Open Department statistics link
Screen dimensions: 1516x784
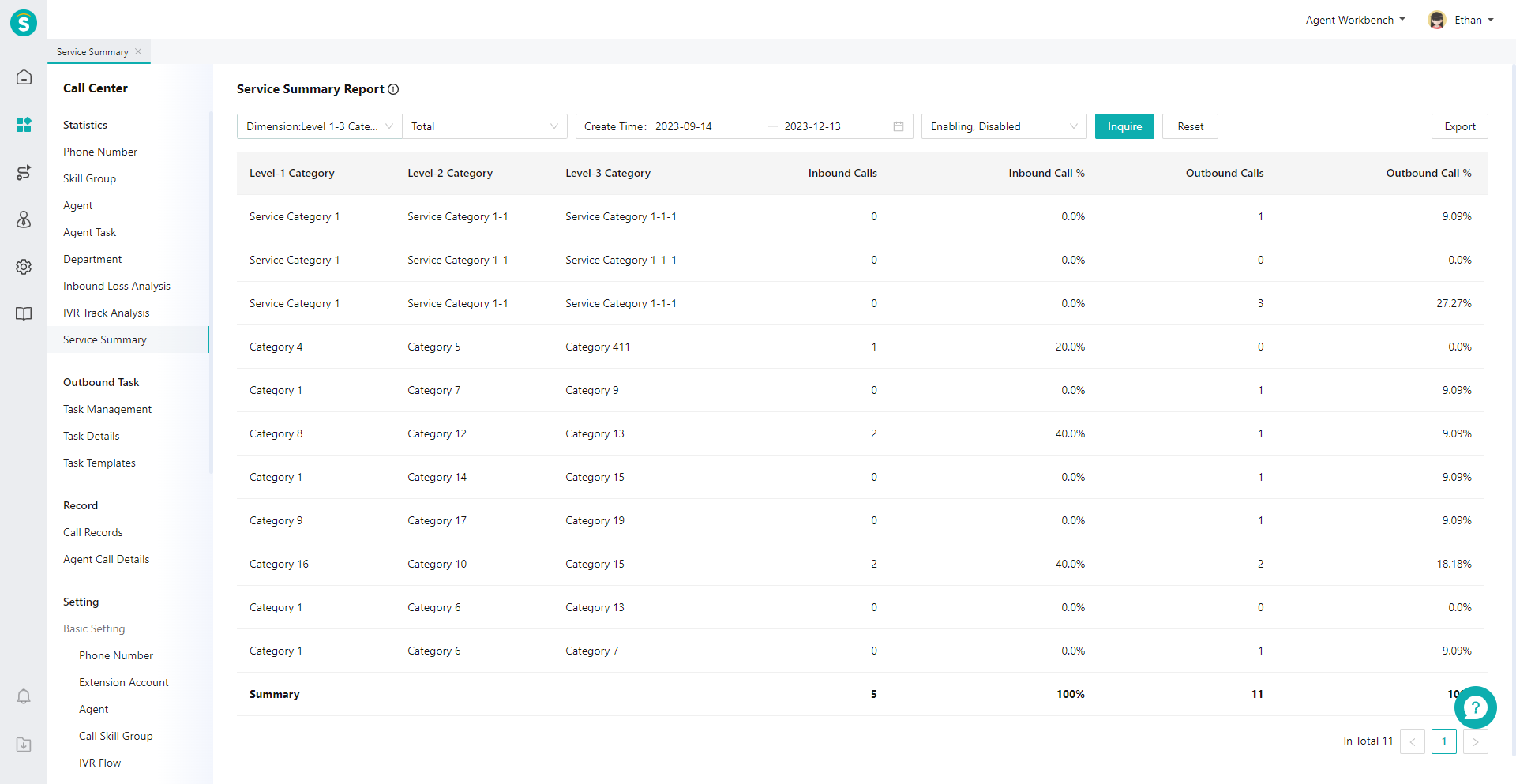(x=92, y=259)
